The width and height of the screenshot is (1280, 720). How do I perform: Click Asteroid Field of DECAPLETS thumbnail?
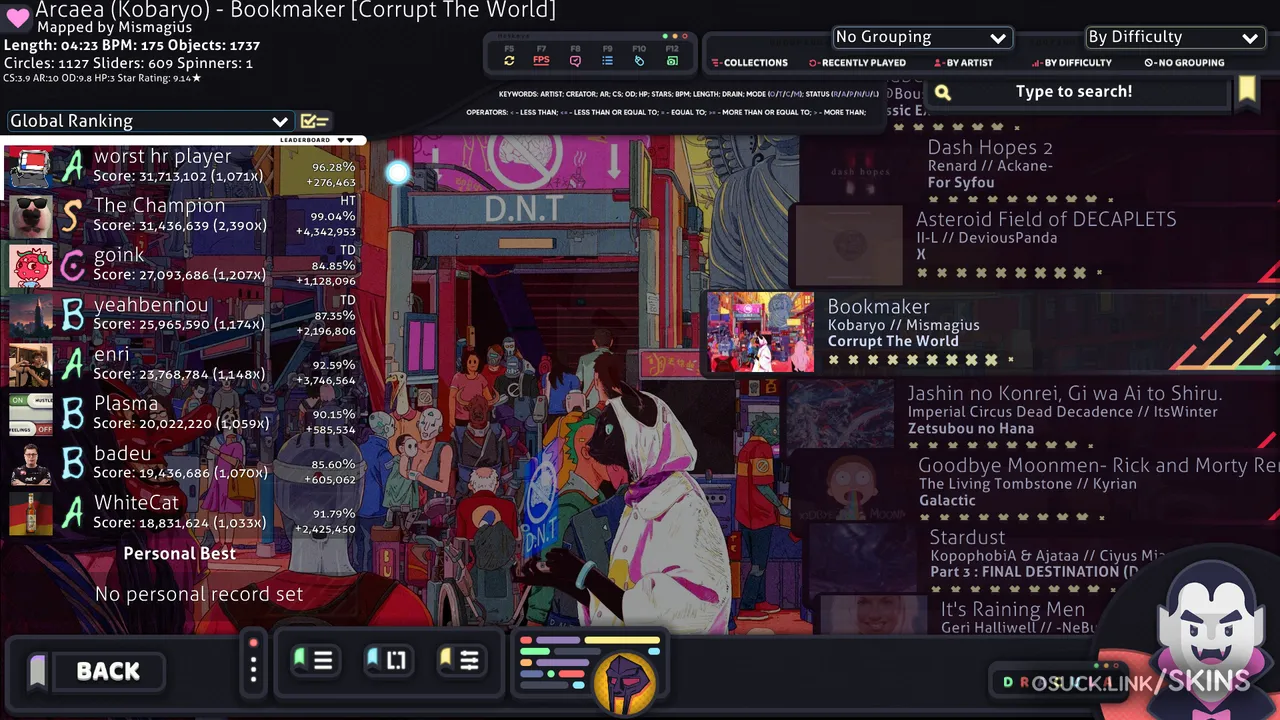[849, 245]
